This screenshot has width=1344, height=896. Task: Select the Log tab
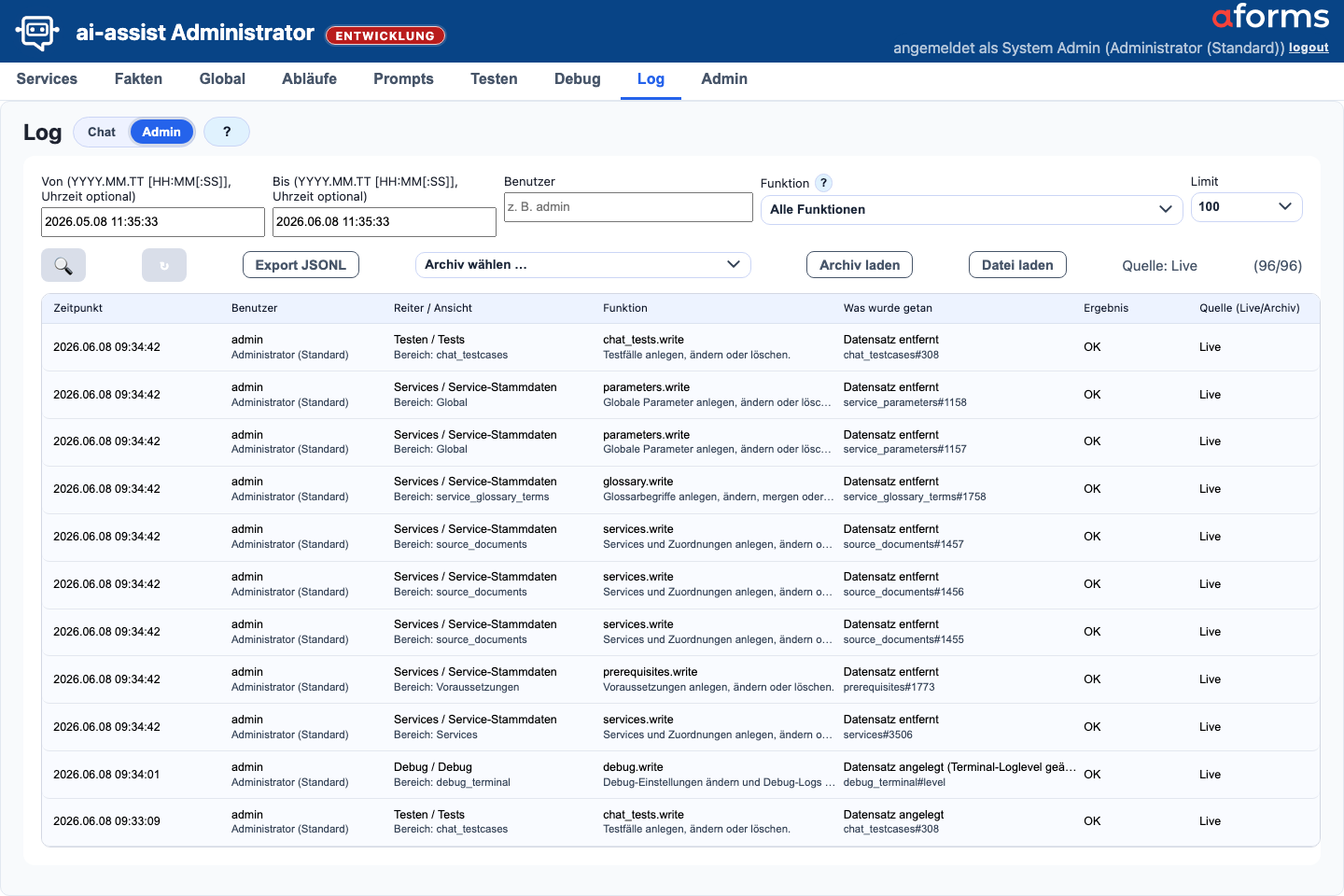pyautogui.click(x=651, y=79)
